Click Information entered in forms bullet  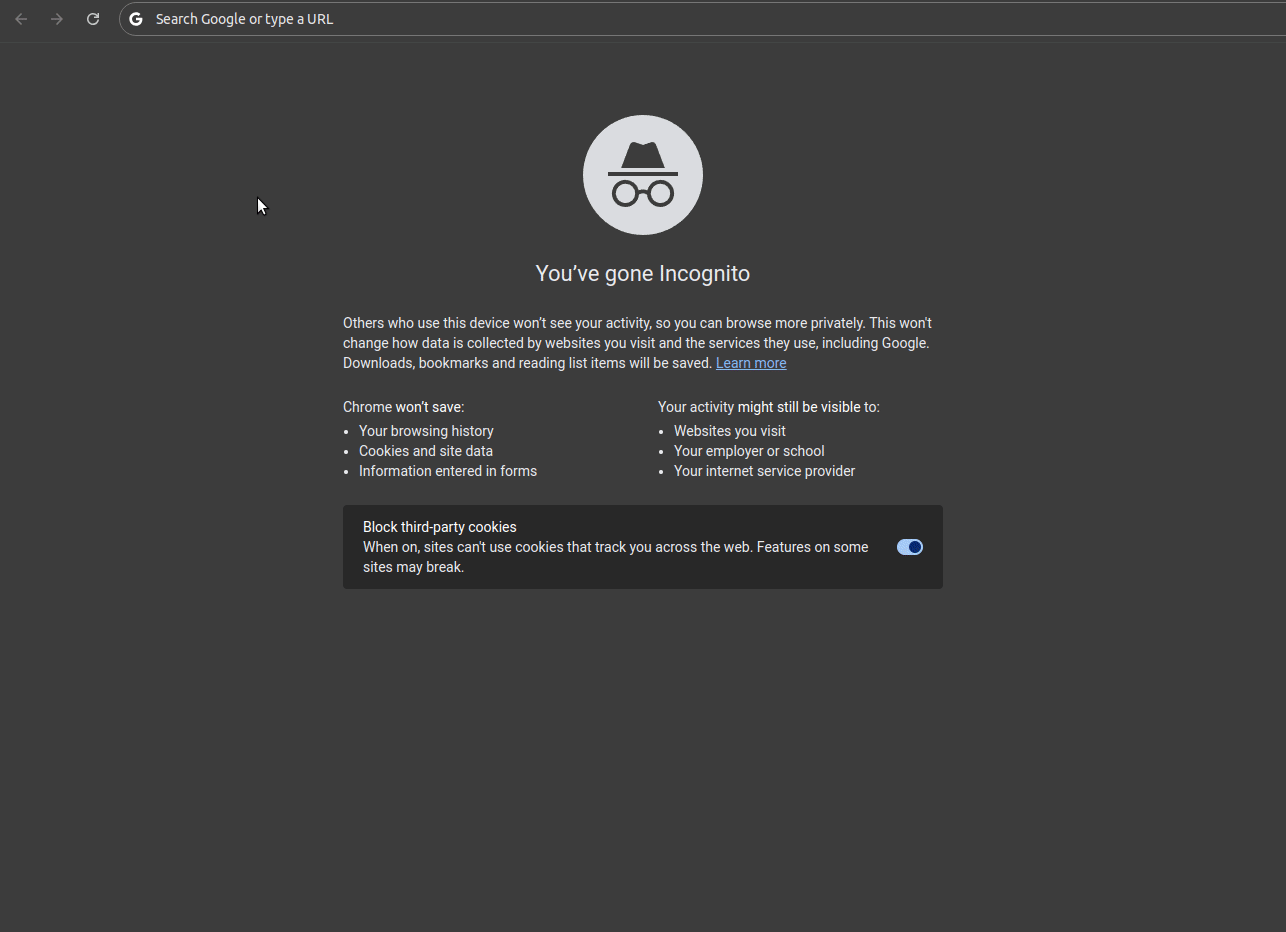[448, 471]
